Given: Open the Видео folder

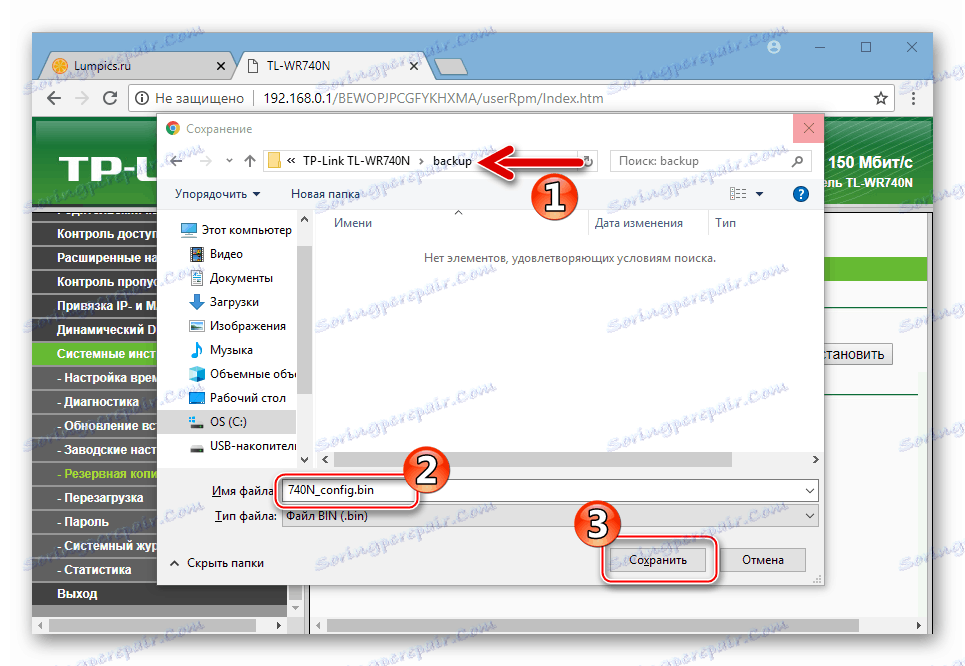Looking at the screenshot, I should (216, 254).
